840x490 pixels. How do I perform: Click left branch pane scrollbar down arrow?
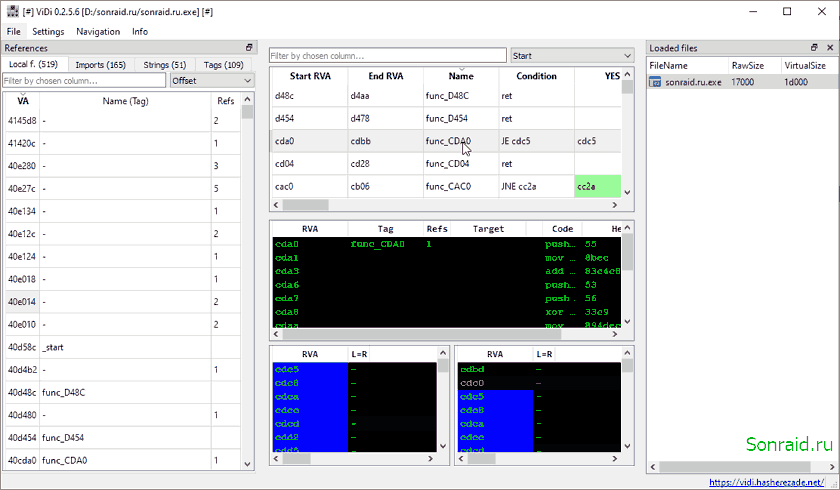[442, 446]
